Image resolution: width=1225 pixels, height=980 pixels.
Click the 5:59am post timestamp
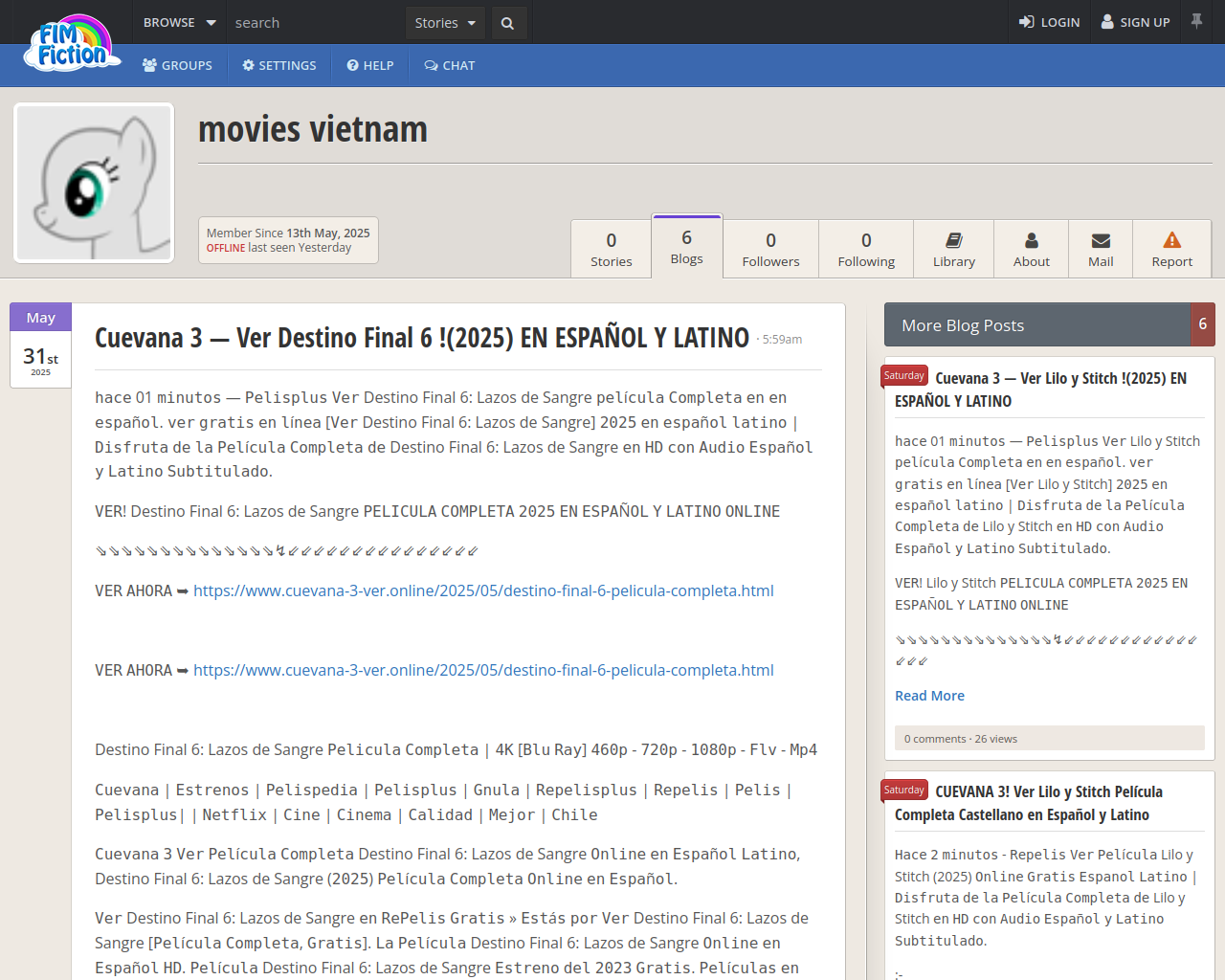click(782, 340)
